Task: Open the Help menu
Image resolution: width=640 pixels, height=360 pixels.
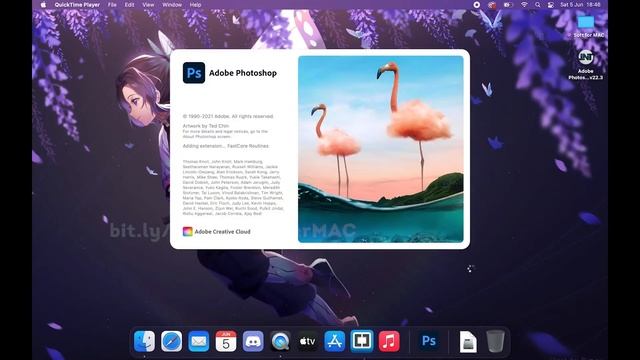Action: [196, 5]
